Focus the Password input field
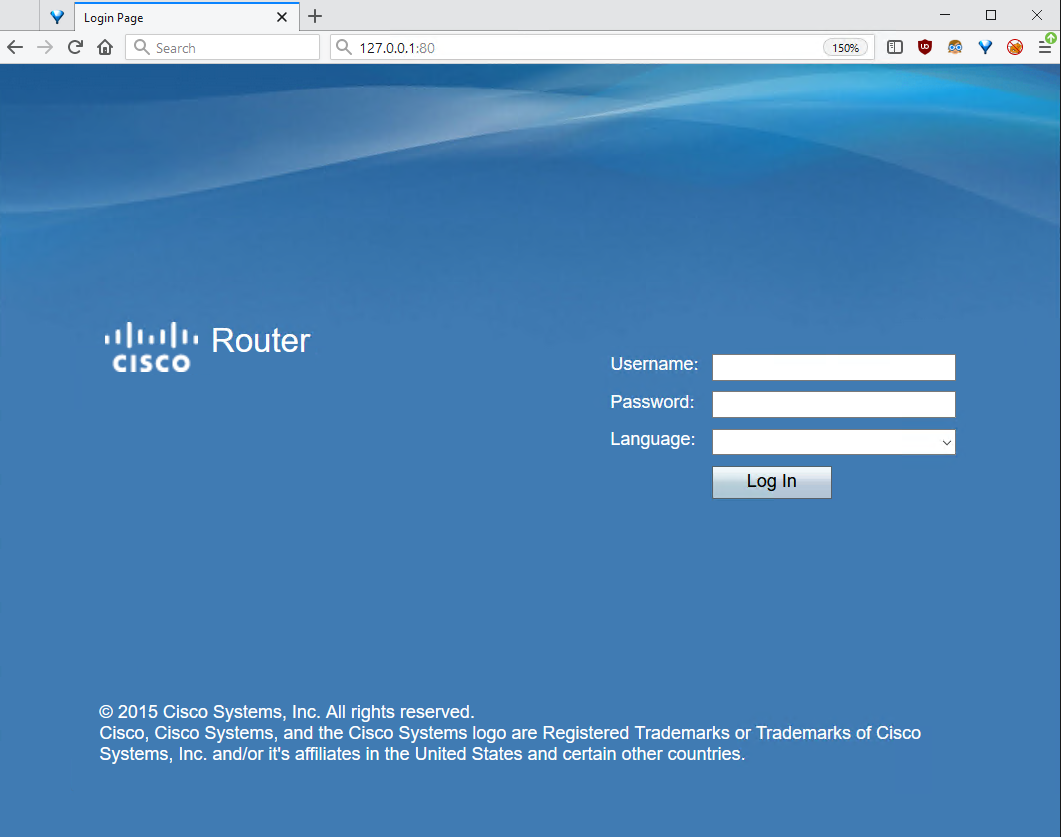Image resolution: width=1061 pixels, height=837 pixels. pyautogui.click(x=834, y=405)
